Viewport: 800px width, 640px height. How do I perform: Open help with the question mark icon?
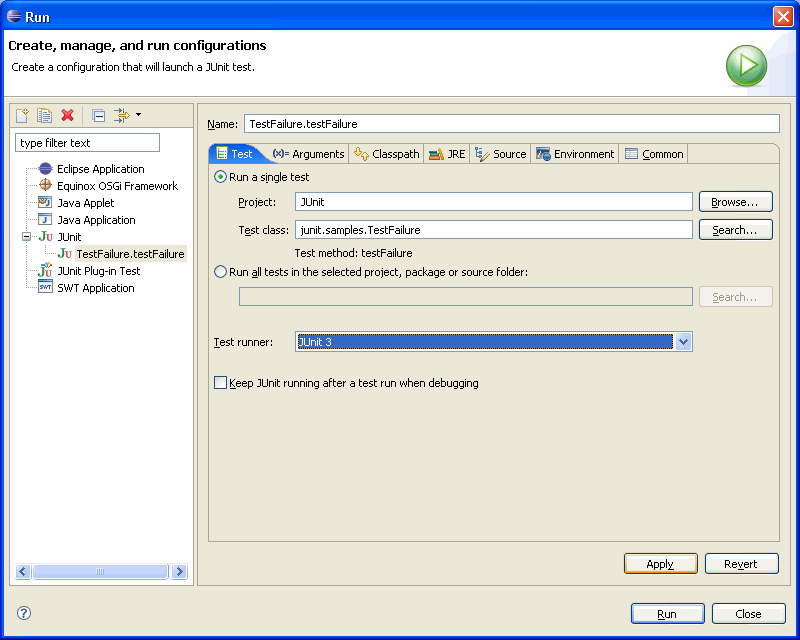pyautogui.click(x=24, y=613)
